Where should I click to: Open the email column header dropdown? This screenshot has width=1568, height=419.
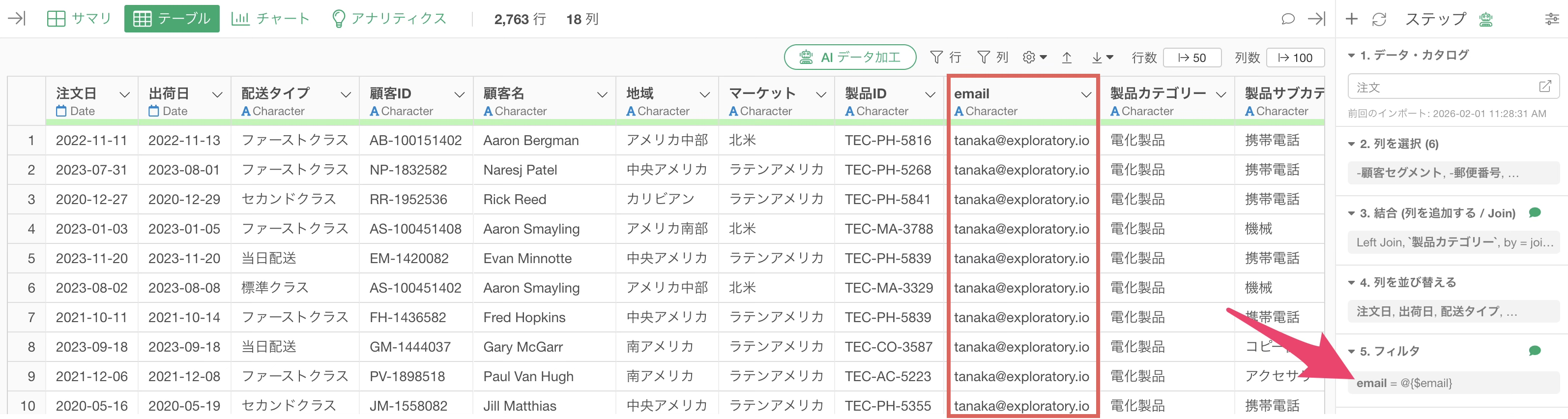1085,94
